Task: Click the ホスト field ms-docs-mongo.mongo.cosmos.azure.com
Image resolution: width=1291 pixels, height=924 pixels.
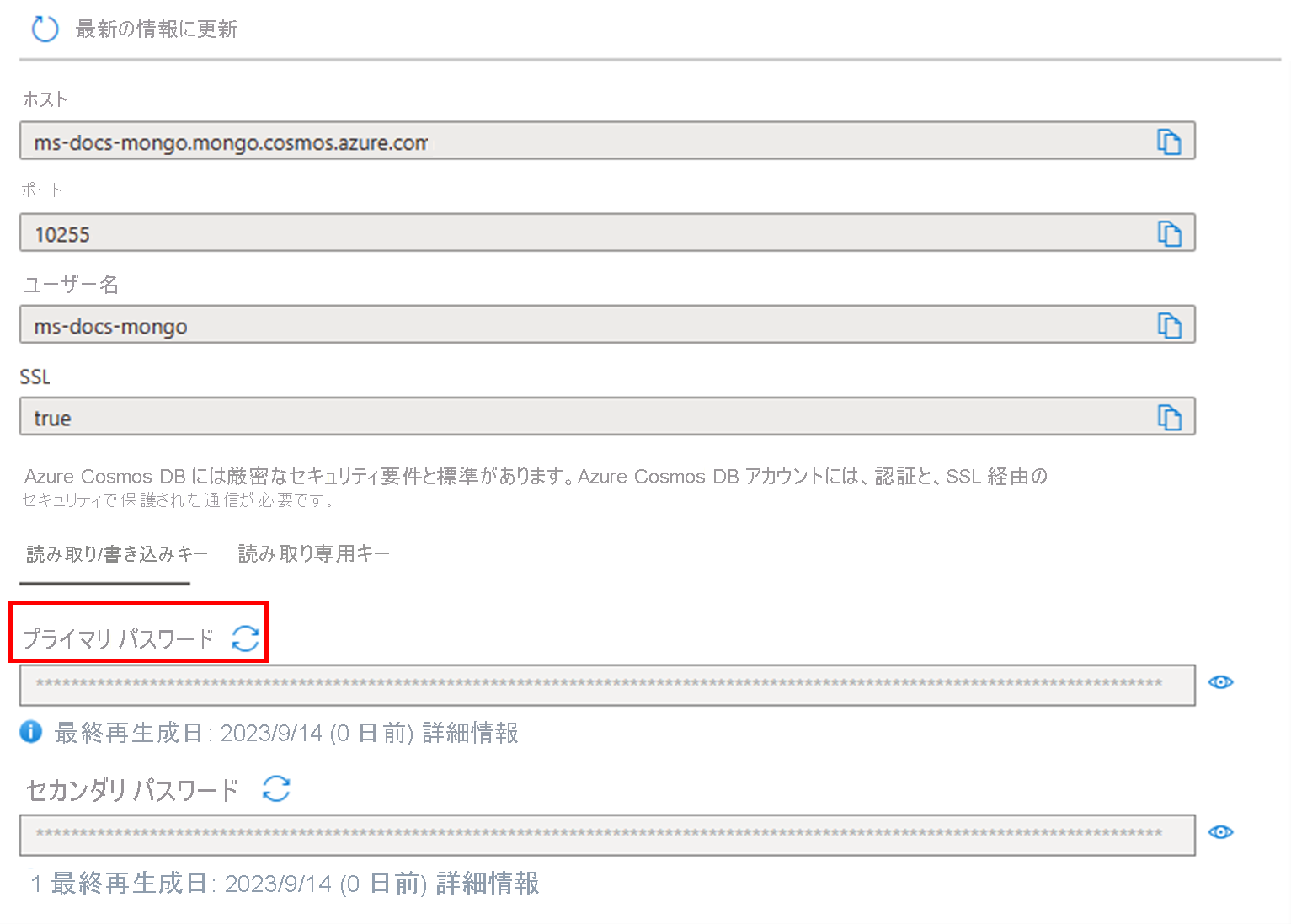Action: pyautogui.click(x=607, y=141)
